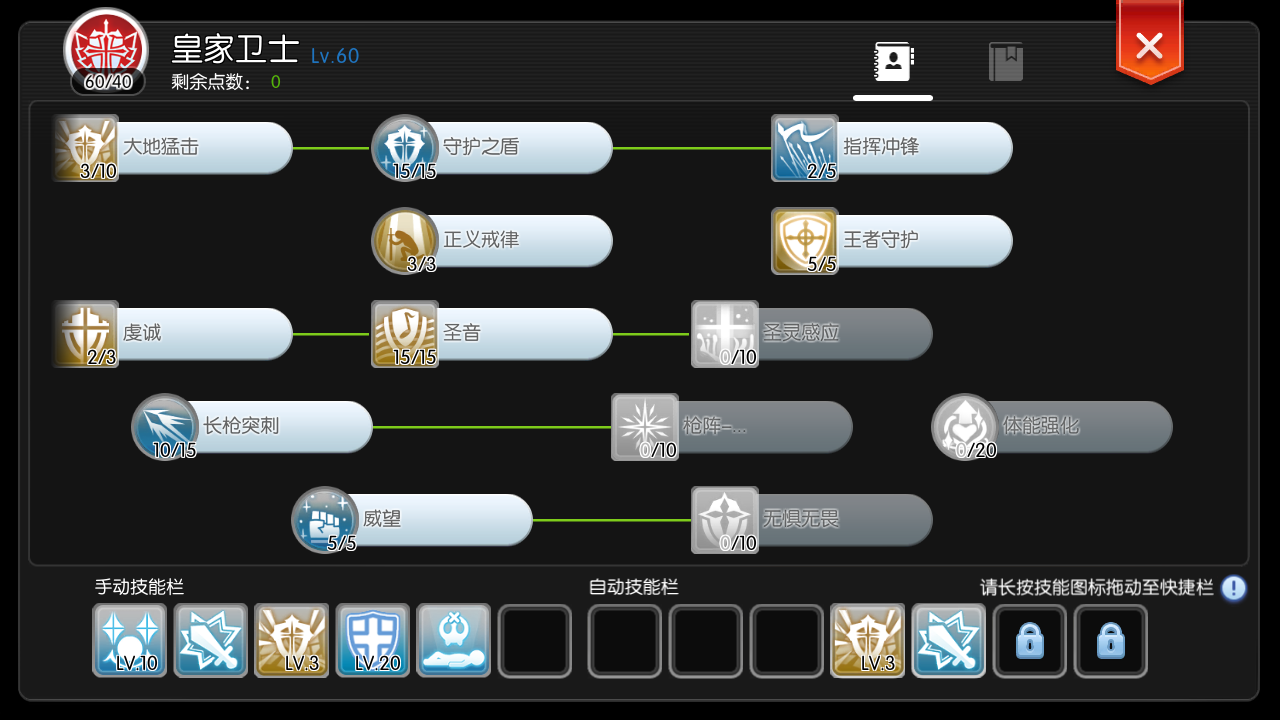The image size is (1280, 720).
Task: Switch to the bookmark book tab
Action: click(1006, 62)
